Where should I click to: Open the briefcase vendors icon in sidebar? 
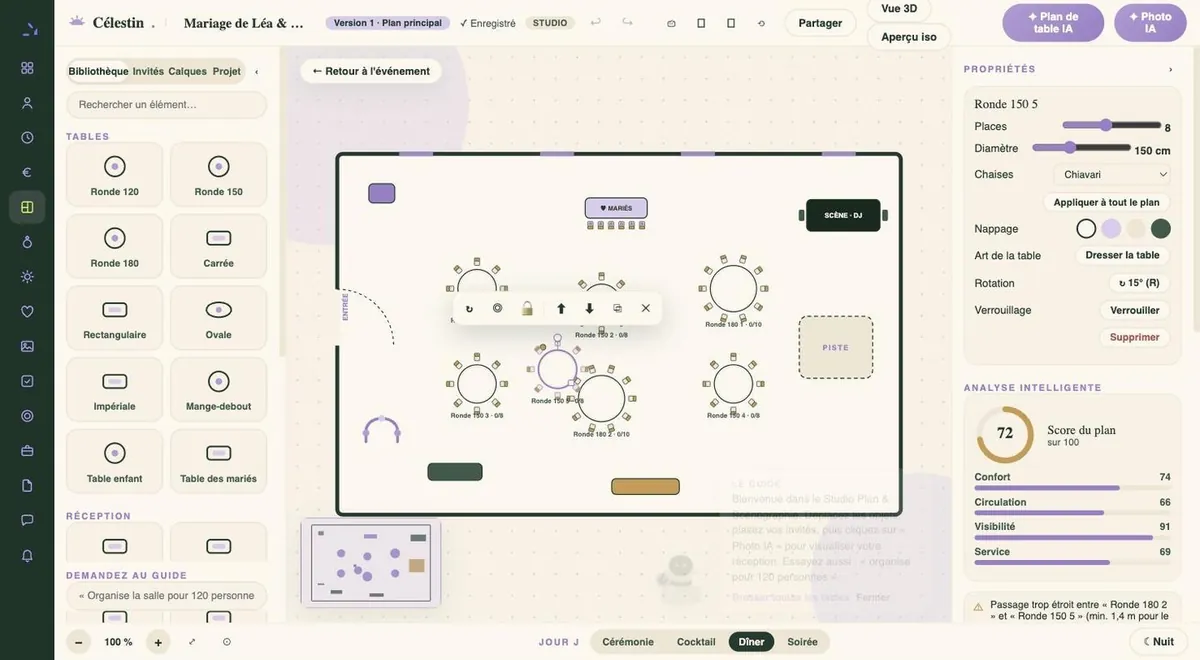27,450
